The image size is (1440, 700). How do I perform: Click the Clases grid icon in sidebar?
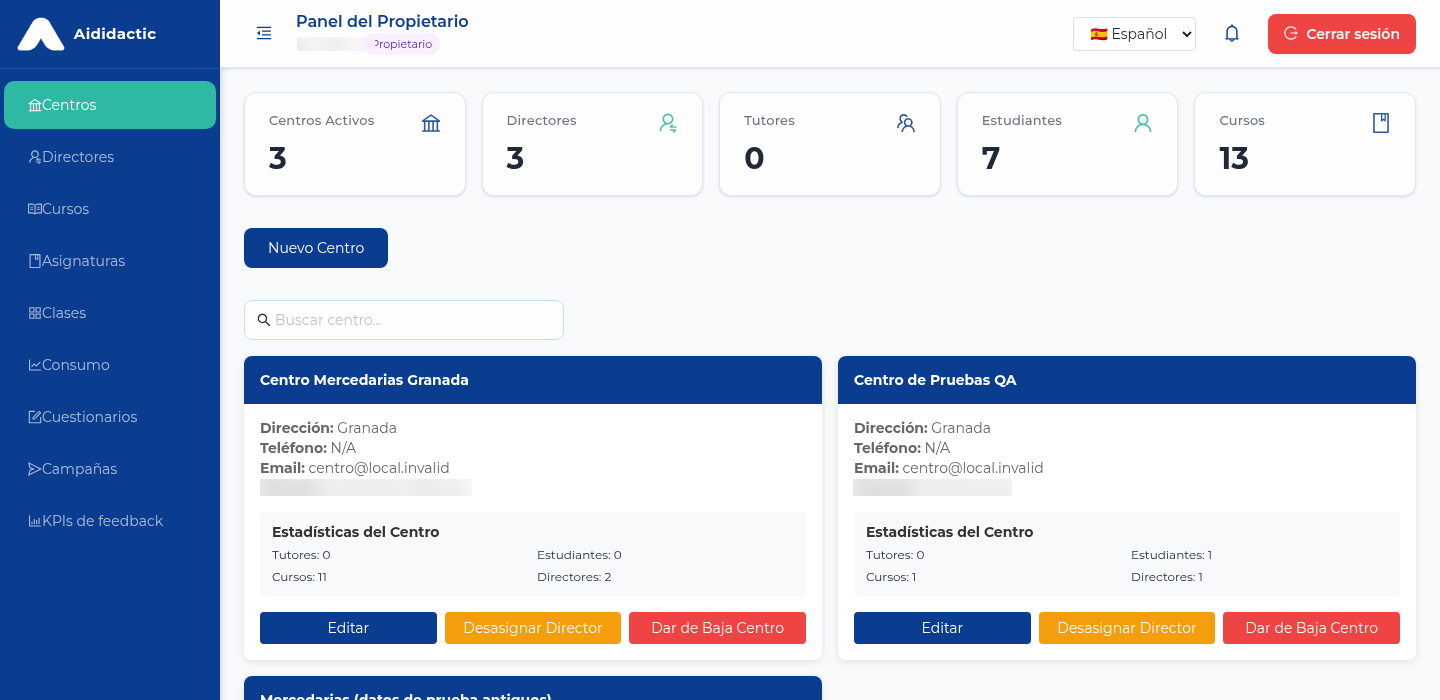(x=35, y=313)
